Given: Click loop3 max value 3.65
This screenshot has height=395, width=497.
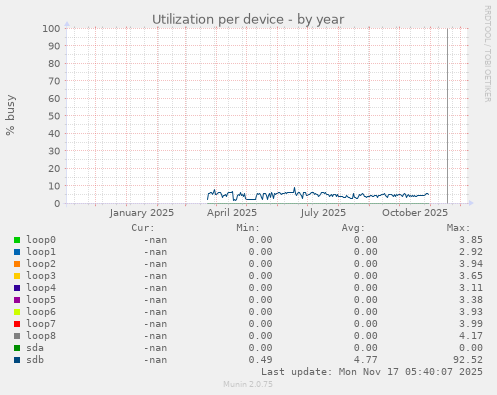Looking at the screenshot, I should point(471,276).
